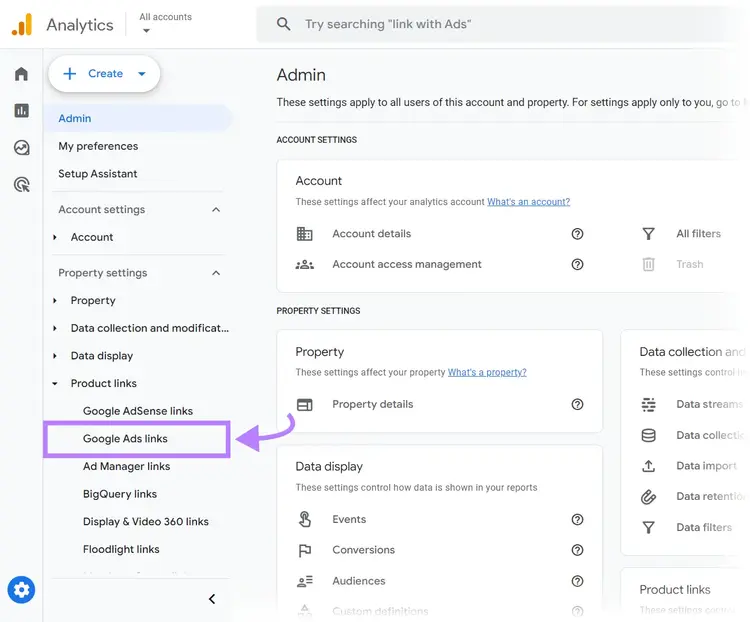Open help for Account access management
The width and height of the screenshot is (750, 622).
click(577, 265)
